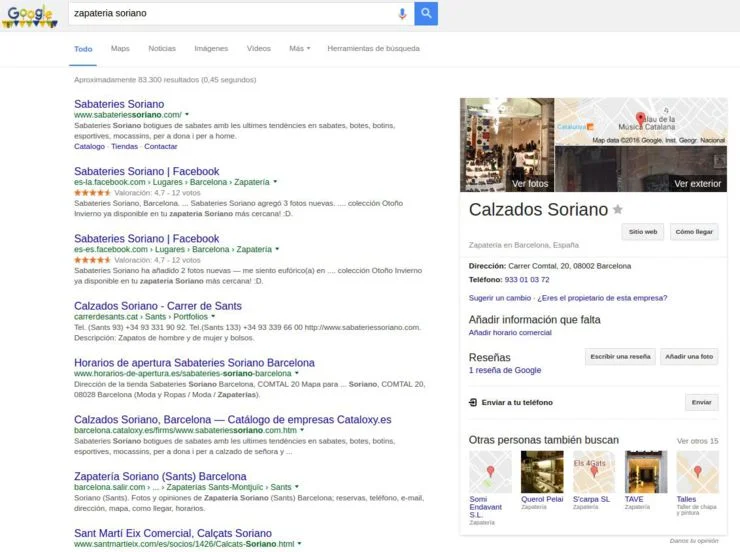The width and height of the screenshot is (740, 552).
Task: Open Querol Pelai suggestion thumbnail
Action: (x=542, y=472)
